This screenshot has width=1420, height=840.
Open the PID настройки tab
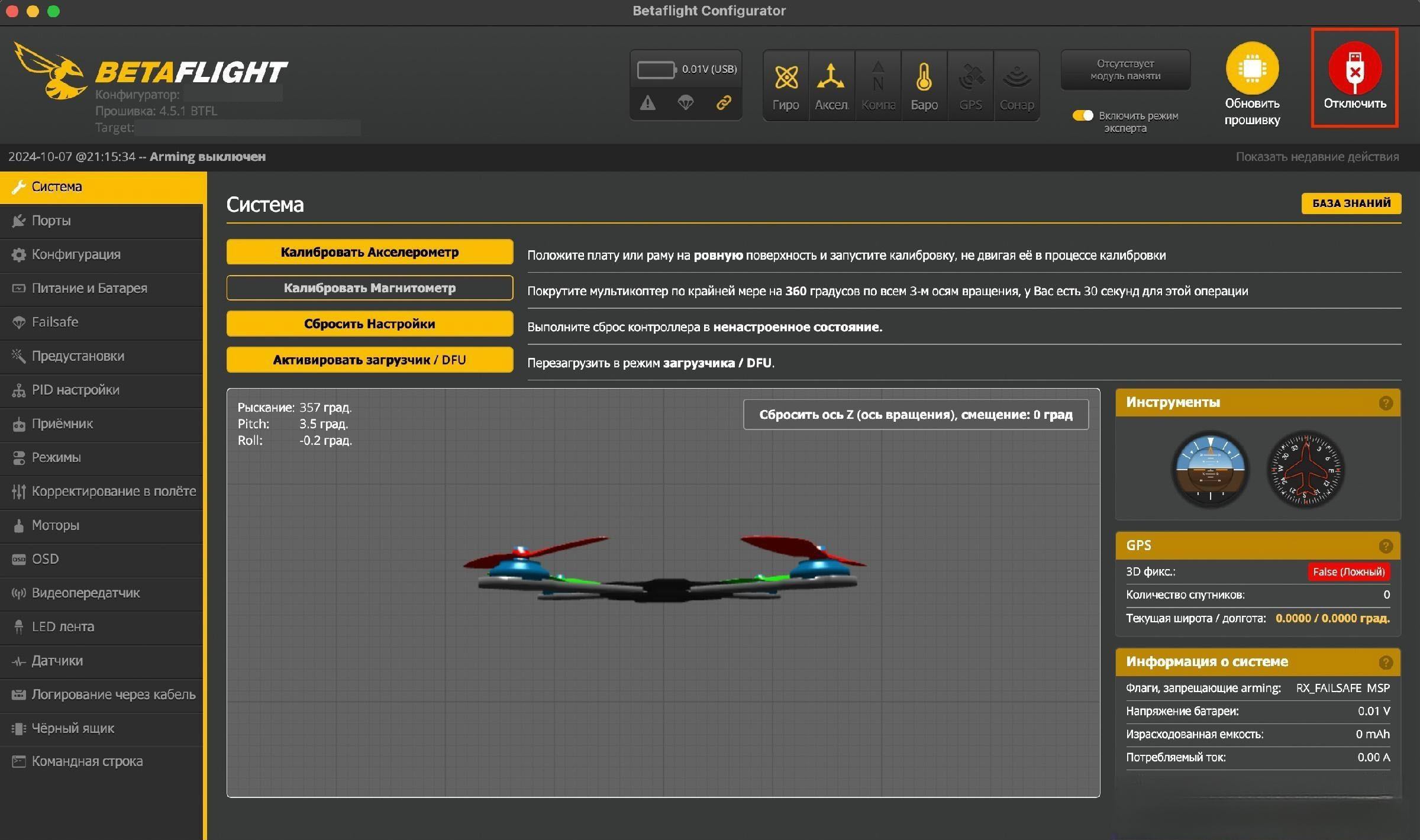102,390
